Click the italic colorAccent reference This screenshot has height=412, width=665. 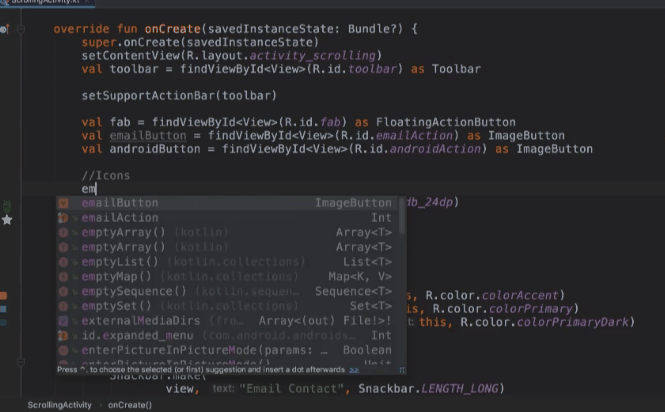tap(520, 295)
